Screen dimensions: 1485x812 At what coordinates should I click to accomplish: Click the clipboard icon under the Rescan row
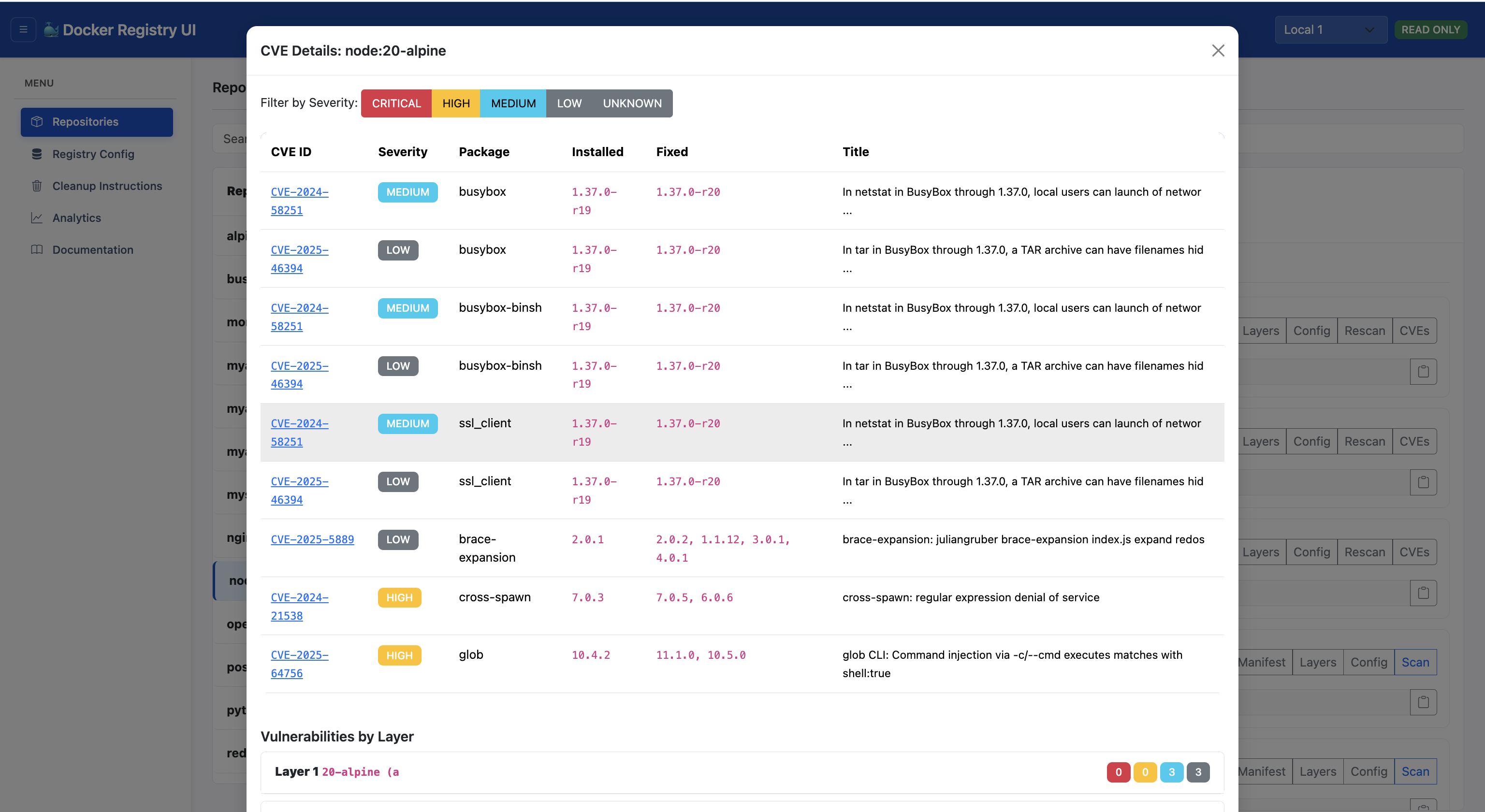tap(1423, 482)
